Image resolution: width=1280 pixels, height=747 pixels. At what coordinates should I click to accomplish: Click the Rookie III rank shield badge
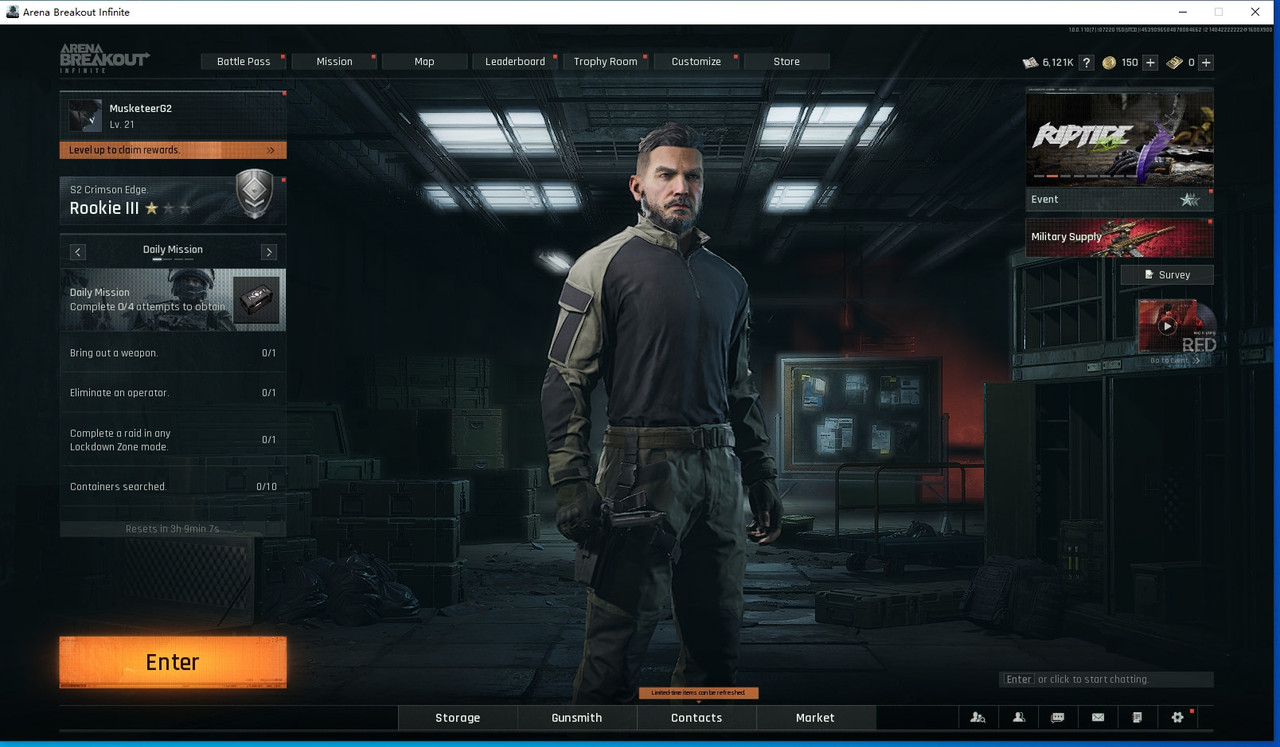click(254, 194)
